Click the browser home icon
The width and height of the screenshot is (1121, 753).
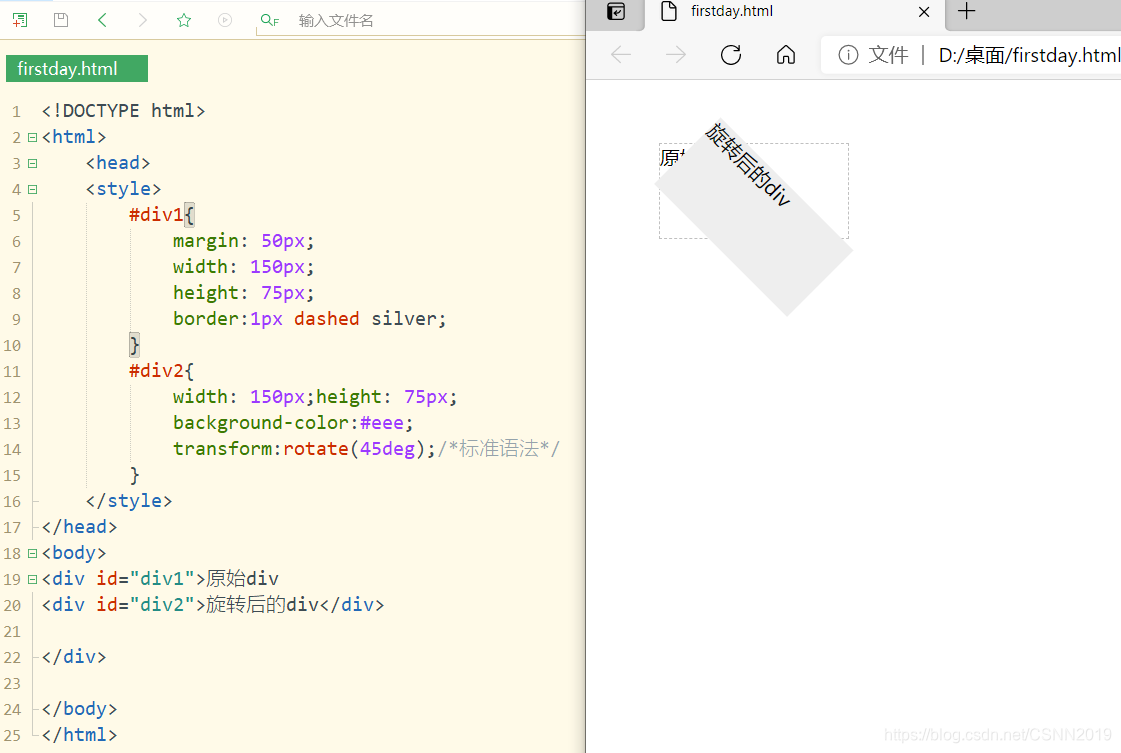786,55
